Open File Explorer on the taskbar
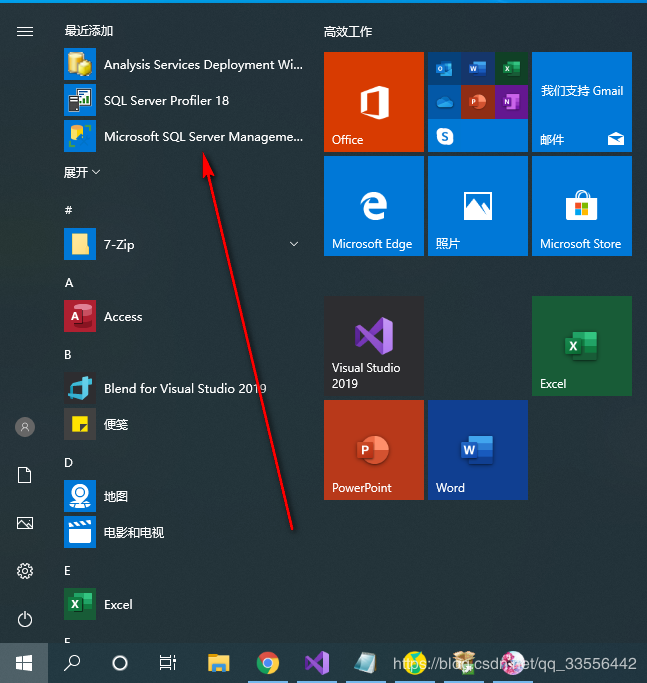The image size is (647, 683). 219,663
